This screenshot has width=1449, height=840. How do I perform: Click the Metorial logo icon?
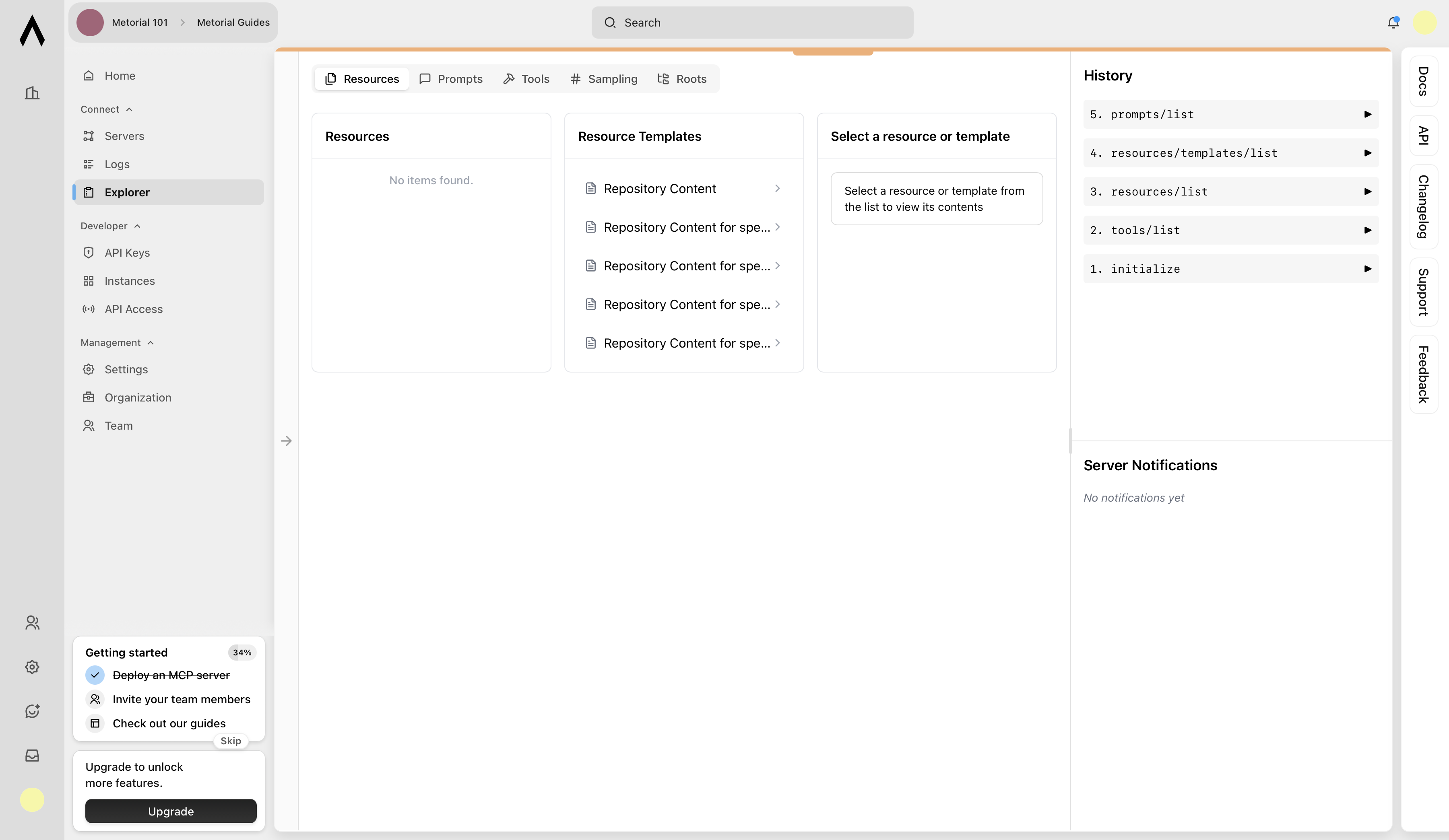[32, 31]
